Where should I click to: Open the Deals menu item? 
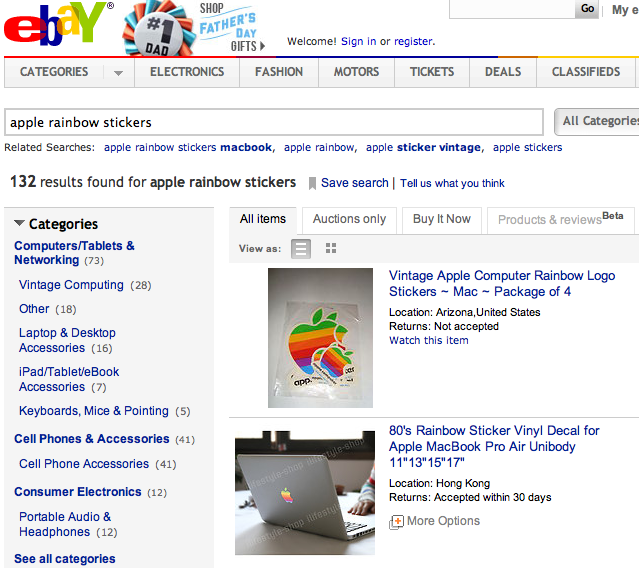(503, 72)
